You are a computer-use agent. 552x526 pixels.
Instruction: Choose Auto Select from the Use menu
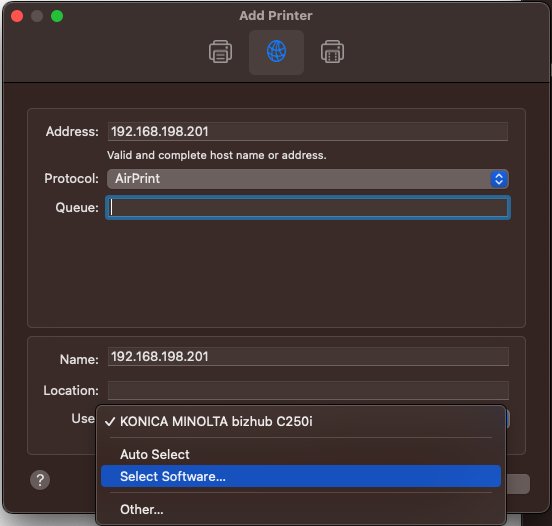301,454
